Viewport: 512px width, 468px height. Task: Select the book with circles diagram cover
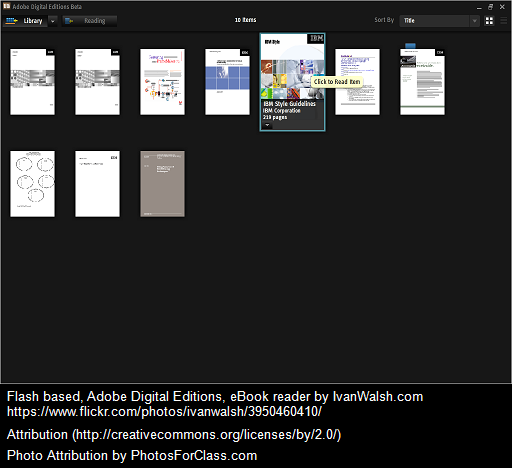[x=32, y=184]
